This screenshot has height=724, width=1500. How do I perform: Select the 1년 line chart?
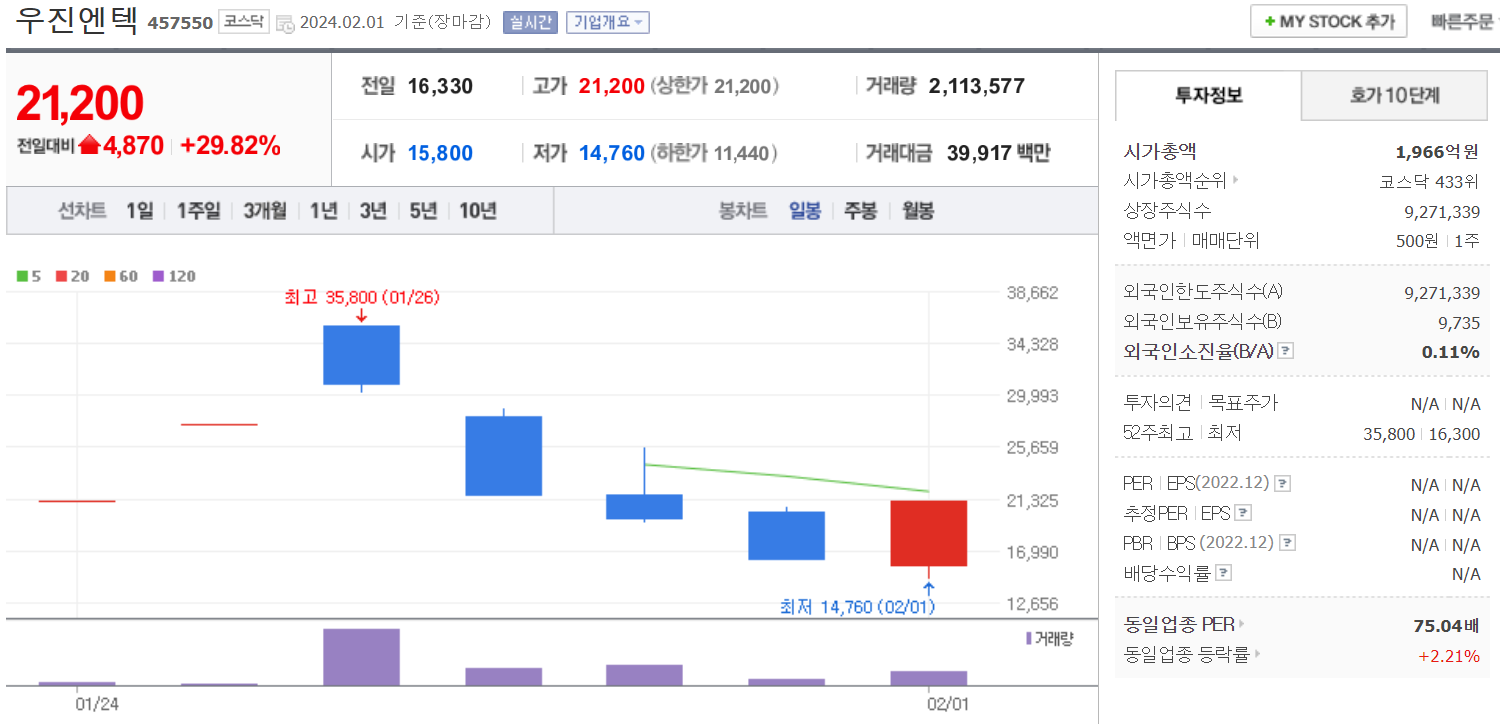click(323, 211)
